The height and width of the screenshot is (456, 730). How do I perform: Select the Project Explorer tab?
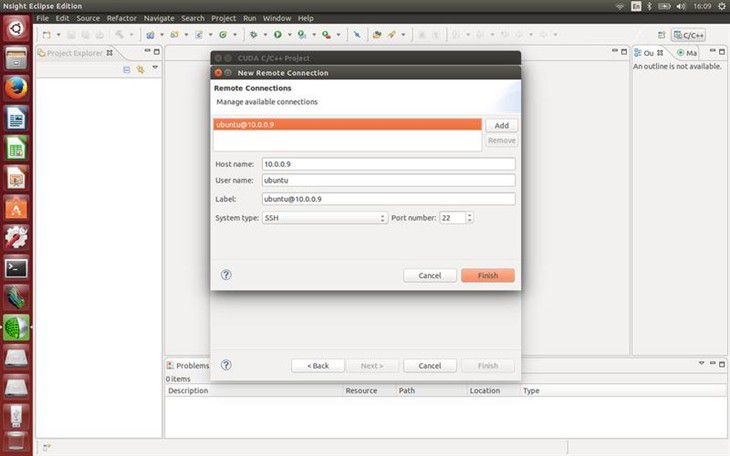click(x=74, y=53)
